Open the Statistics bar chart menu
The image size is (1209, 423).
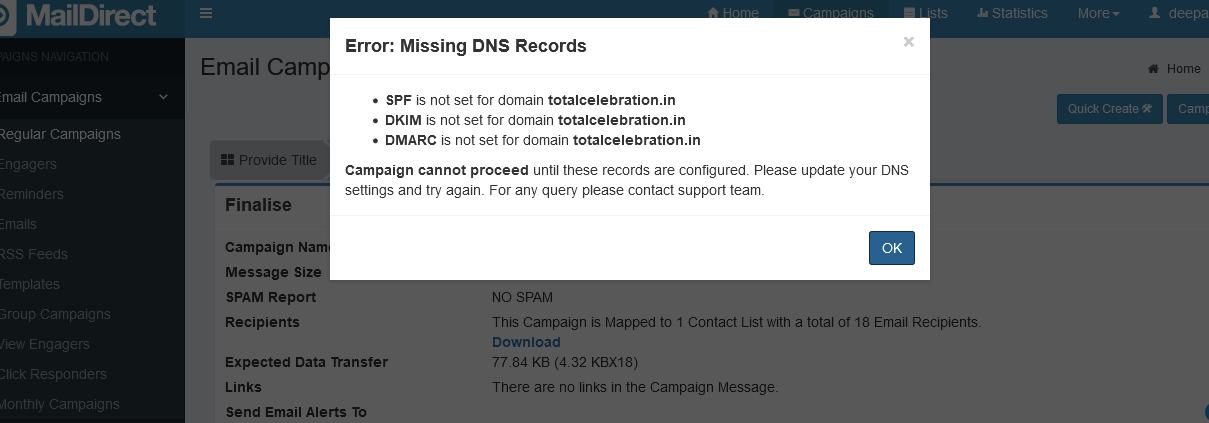click(1012, 13)
